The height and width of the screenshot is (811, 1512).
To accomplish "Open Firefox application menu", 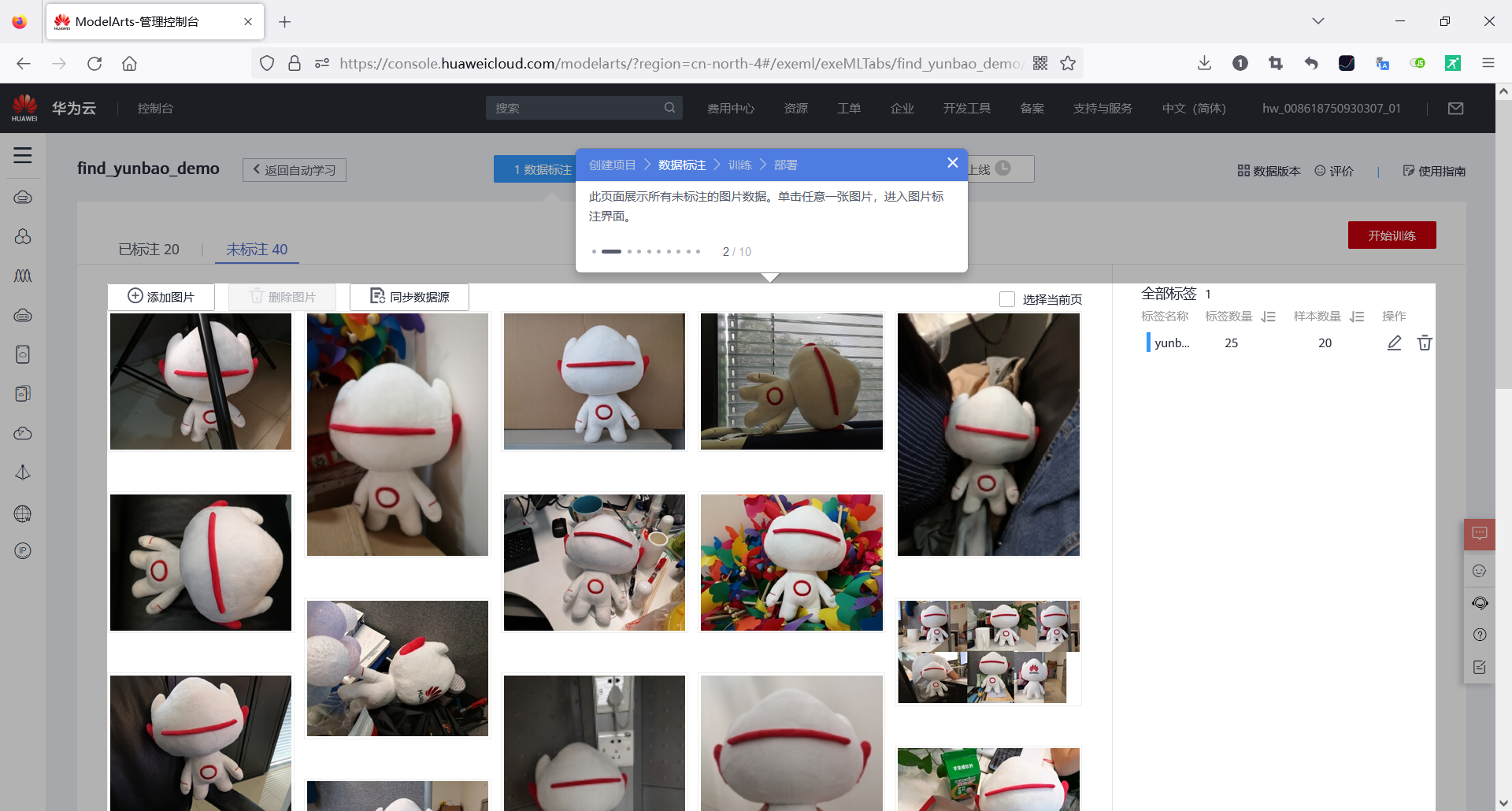I will [1488, 64].
